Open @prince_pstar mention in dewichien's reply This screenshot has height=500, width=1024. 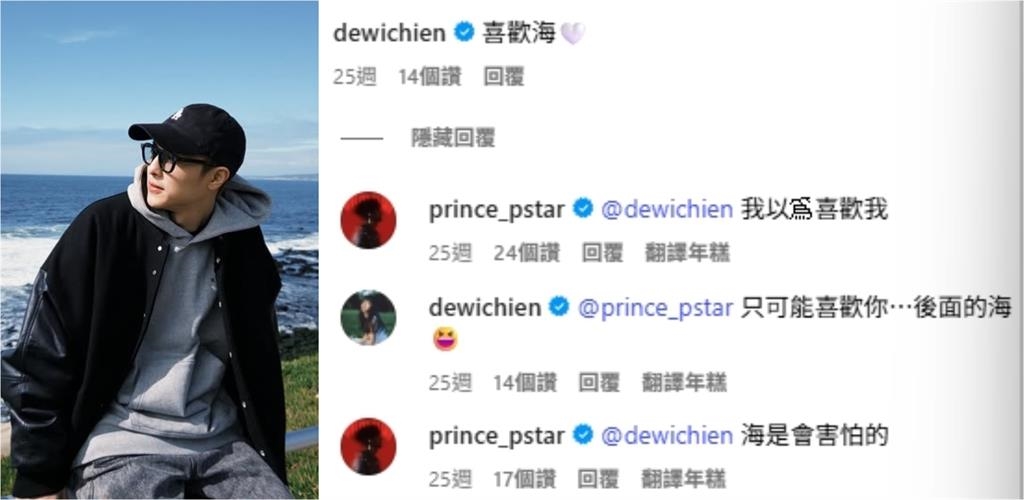656,308
